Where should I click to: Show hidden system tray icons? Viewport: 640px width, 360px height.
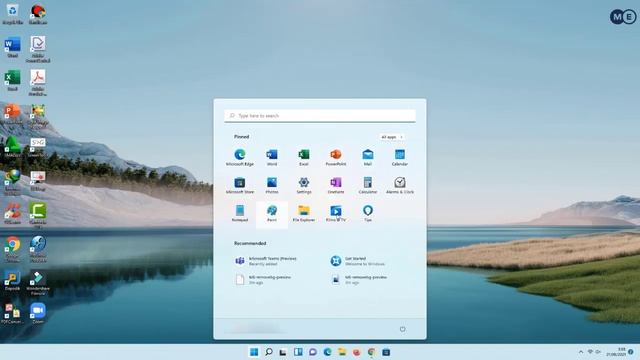point(581,352)
